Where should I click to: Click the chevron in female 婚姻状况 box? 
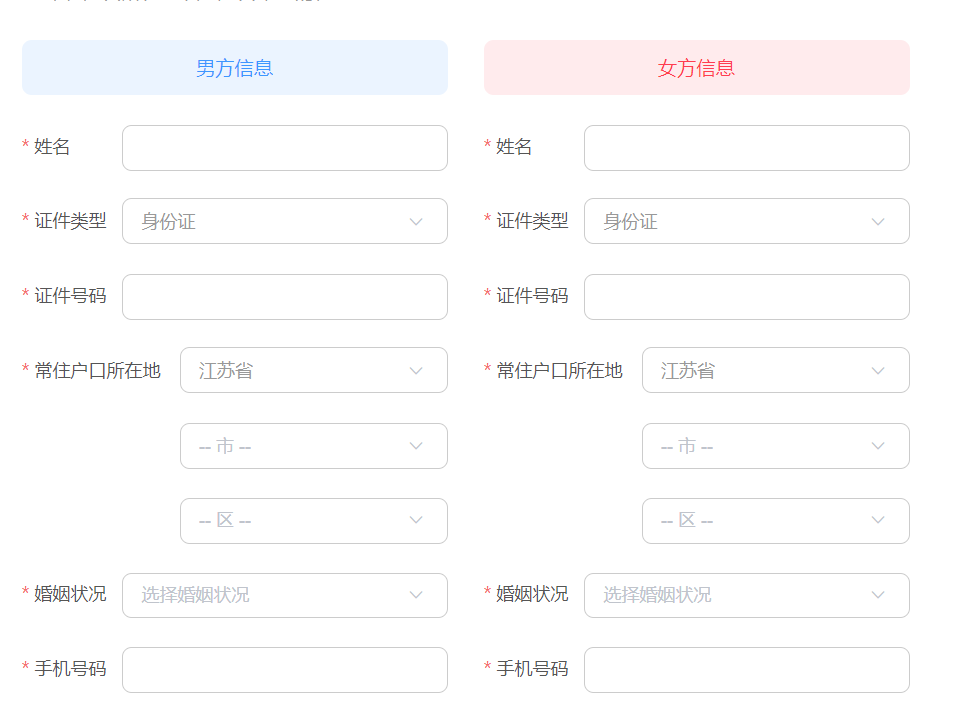(878, 595)
